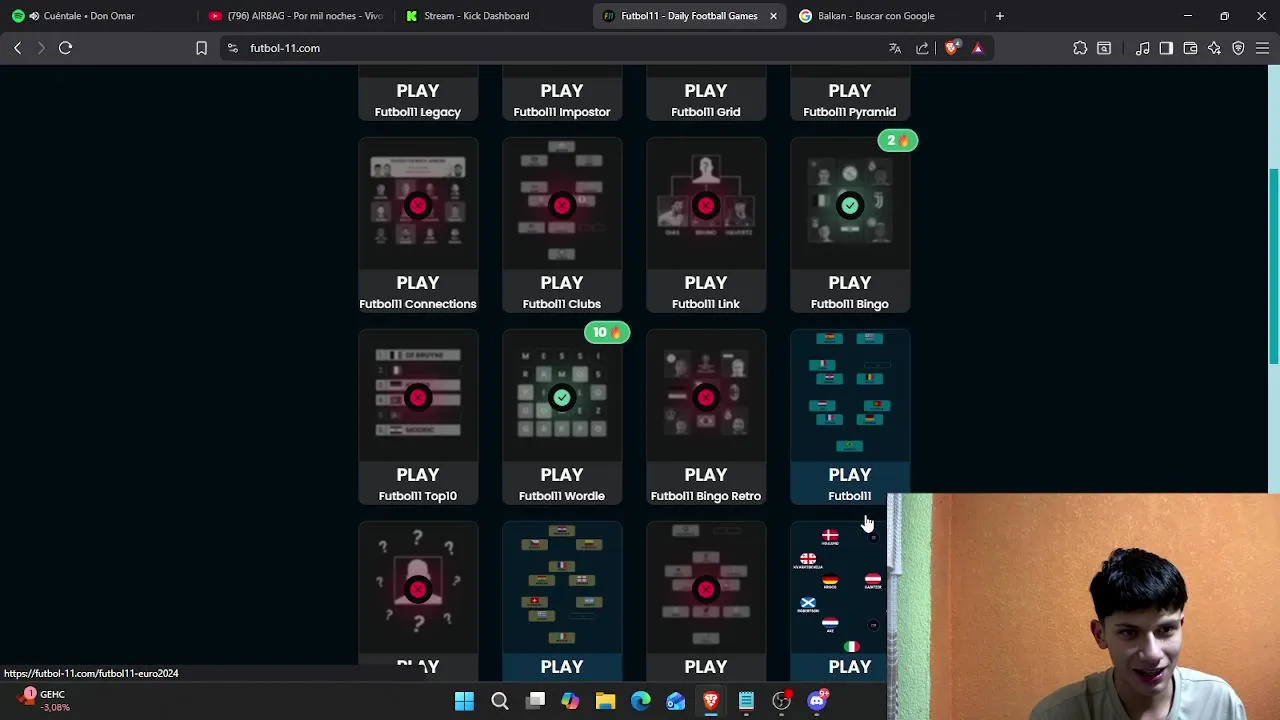
Task: Click red X mark on Futbol11 Connections
Action: [x=418, y=205]
